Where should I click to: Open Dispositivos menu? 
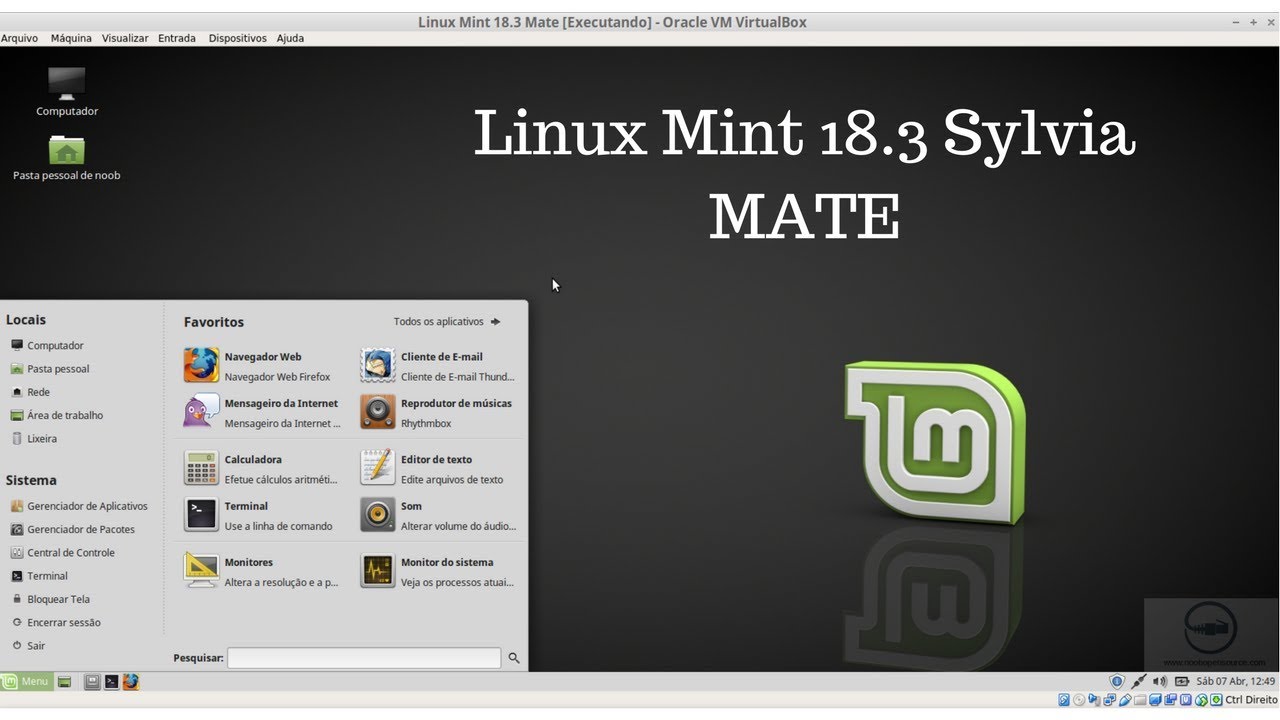point(237,38)
